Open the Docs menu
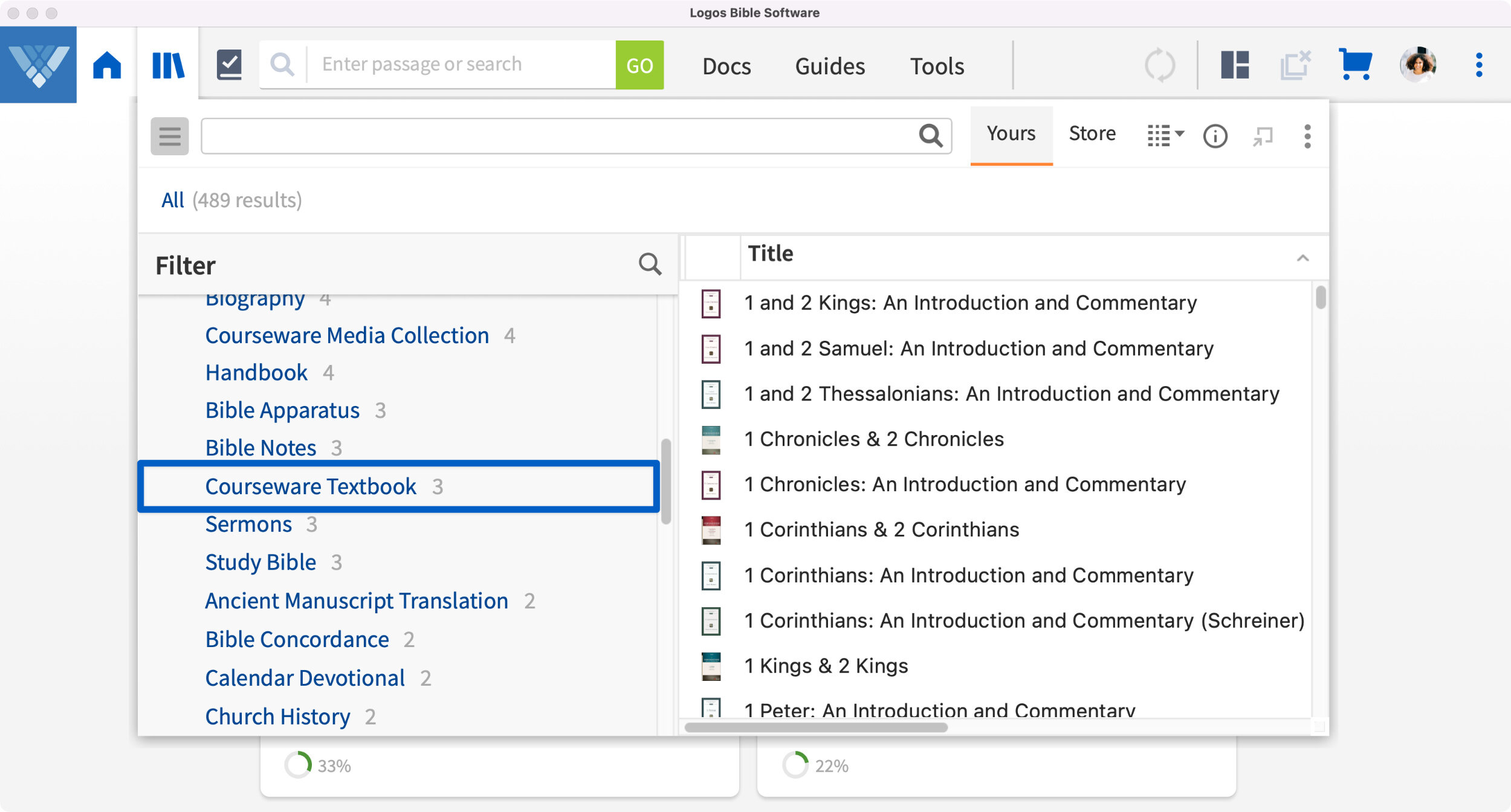The width and height of the screenshot is (1511, 812). point(726,66)
